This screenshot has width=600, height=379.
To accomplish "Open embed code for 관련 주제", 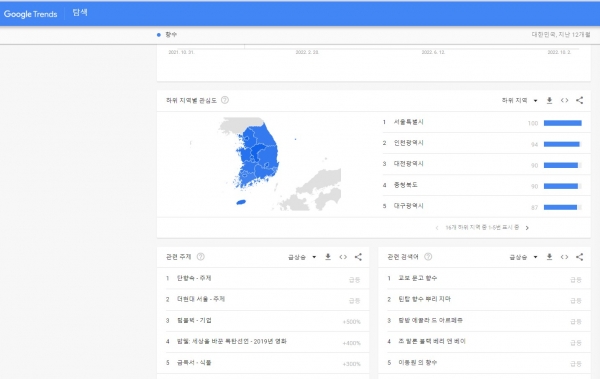I will coord(343,257).
